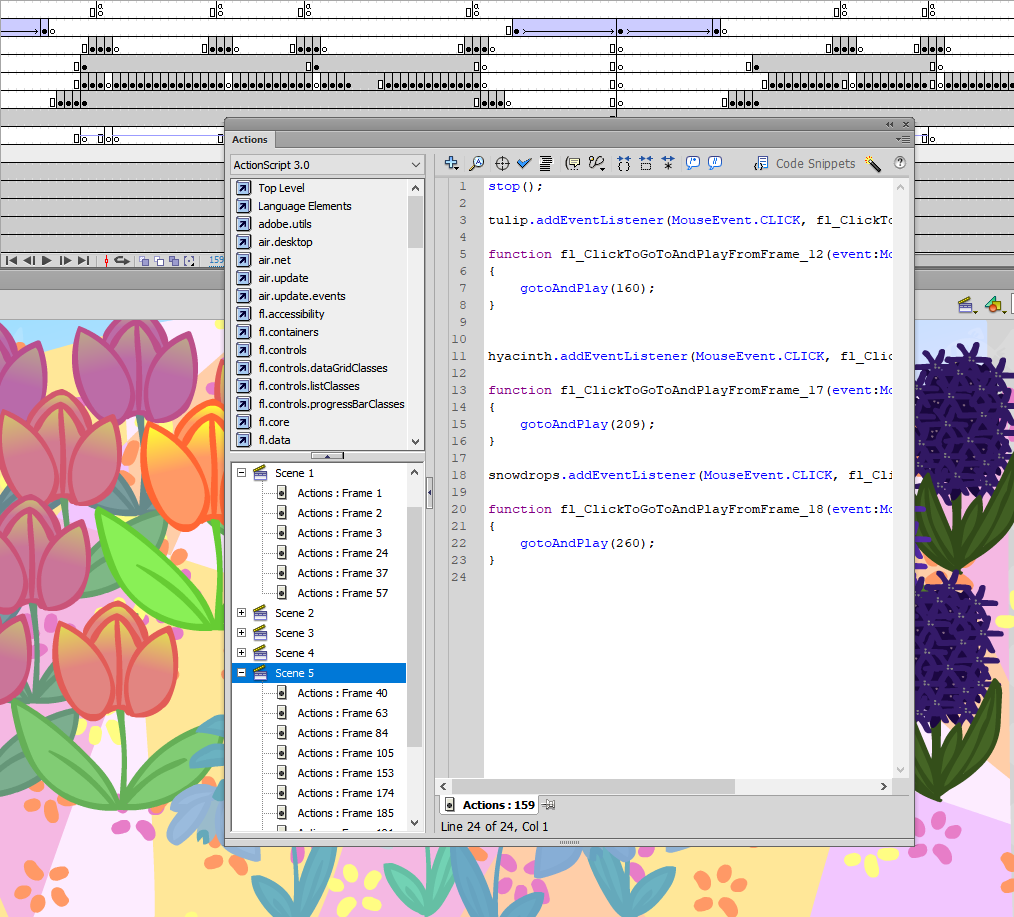Open the Actions panel options menu
The image size is (1014, 917).
[x=903, y=139]
